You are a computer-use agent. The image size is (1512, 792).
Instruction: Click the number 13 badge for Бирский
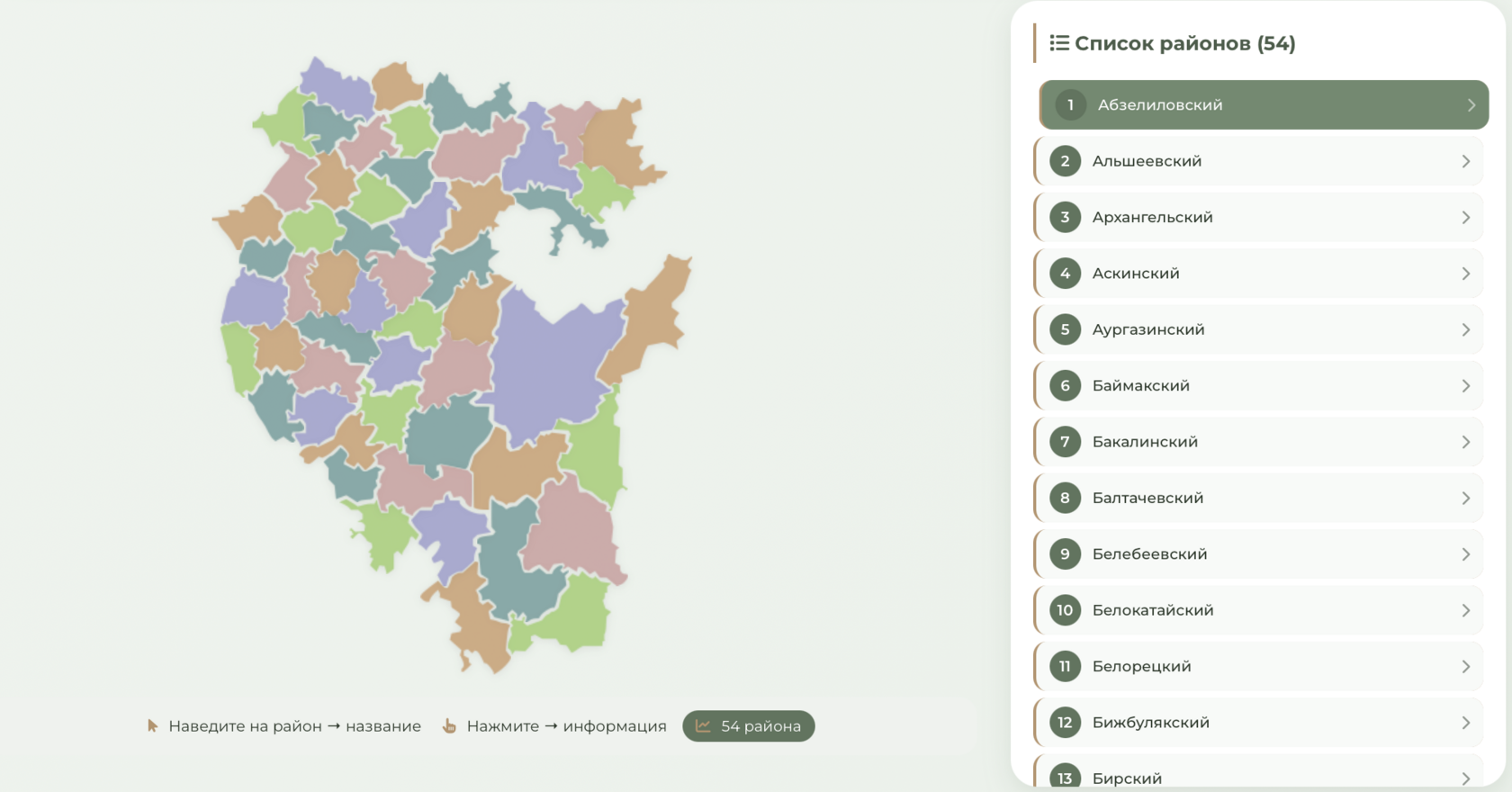[1065, 778]
